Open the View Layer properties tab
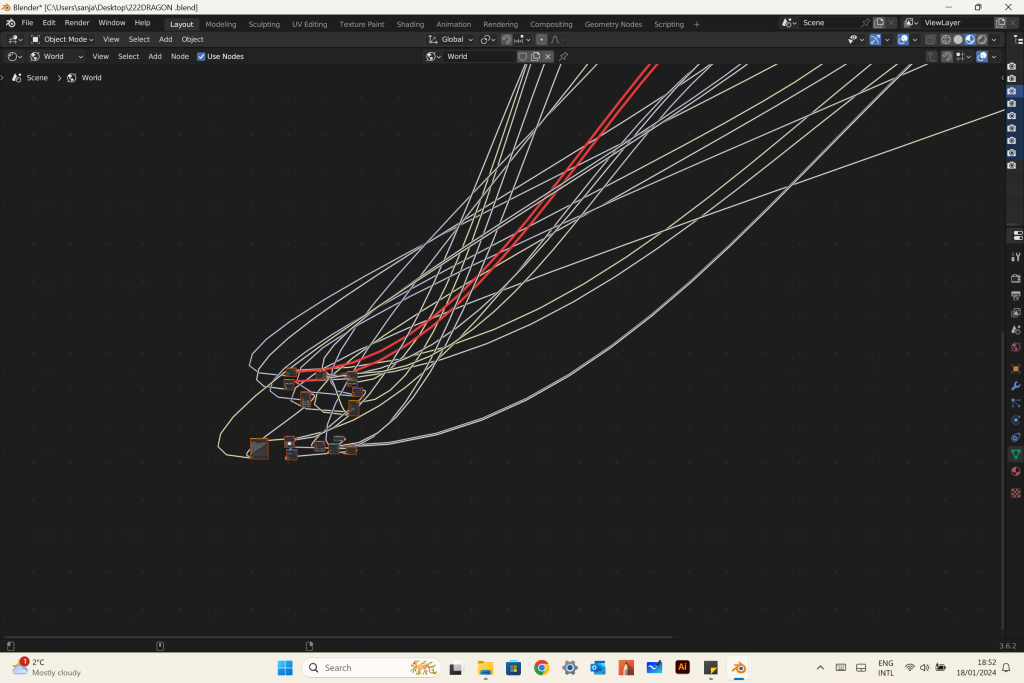Image resolution: width=1024 pixels, height=683 pixels. tap(1016, 313)
